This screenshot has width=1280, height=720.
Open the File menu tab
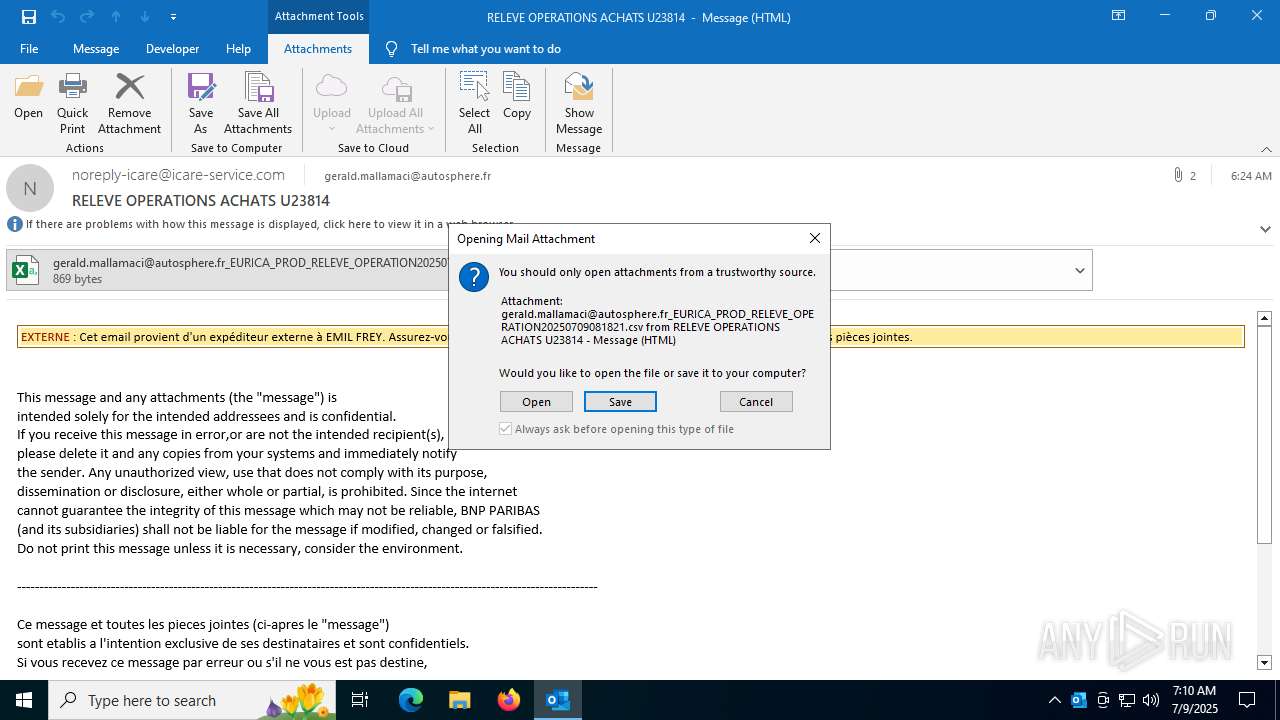pyautogui.click(x=29, y=48)
